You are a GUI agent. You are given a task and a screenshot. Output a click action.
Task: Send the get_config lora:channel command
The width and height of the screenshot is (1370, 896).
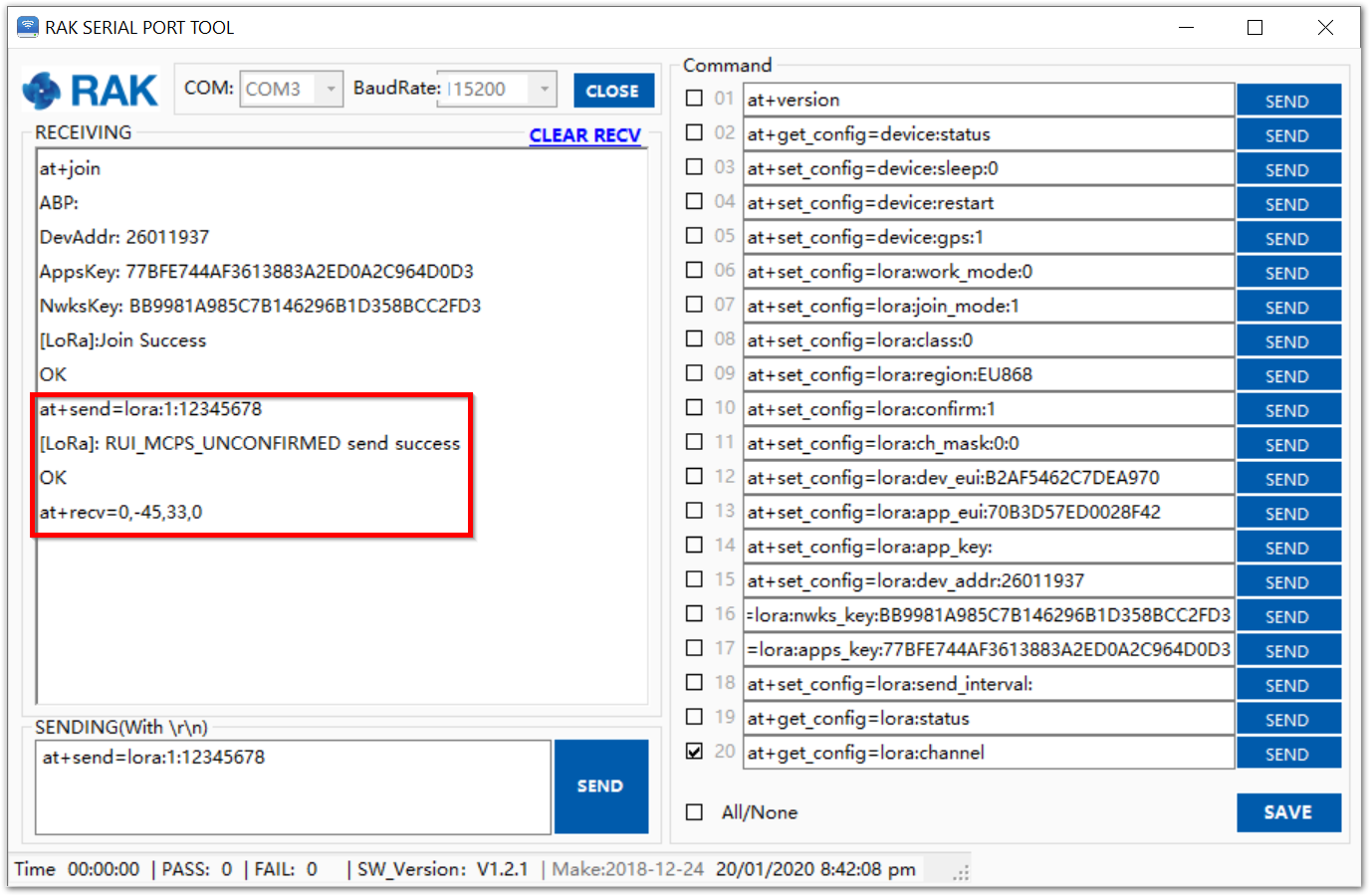click(x=1288, y=754)
